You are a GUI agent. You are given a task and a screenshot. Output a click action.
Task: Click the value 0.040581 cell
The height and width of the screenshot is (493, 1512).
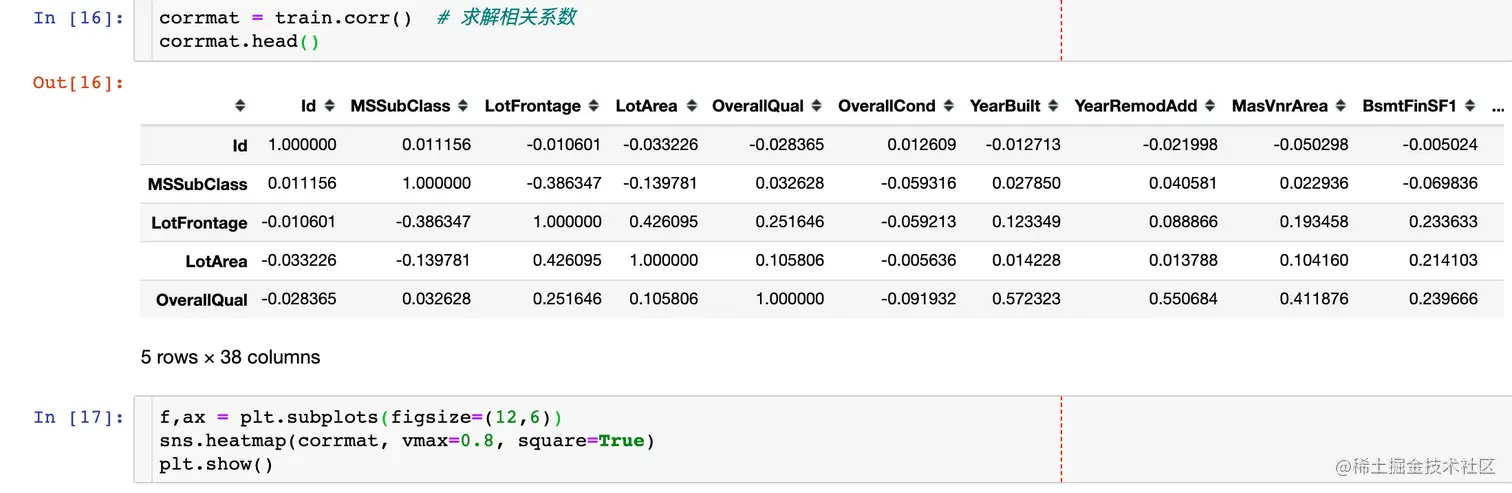click(x=1183, y=183)
